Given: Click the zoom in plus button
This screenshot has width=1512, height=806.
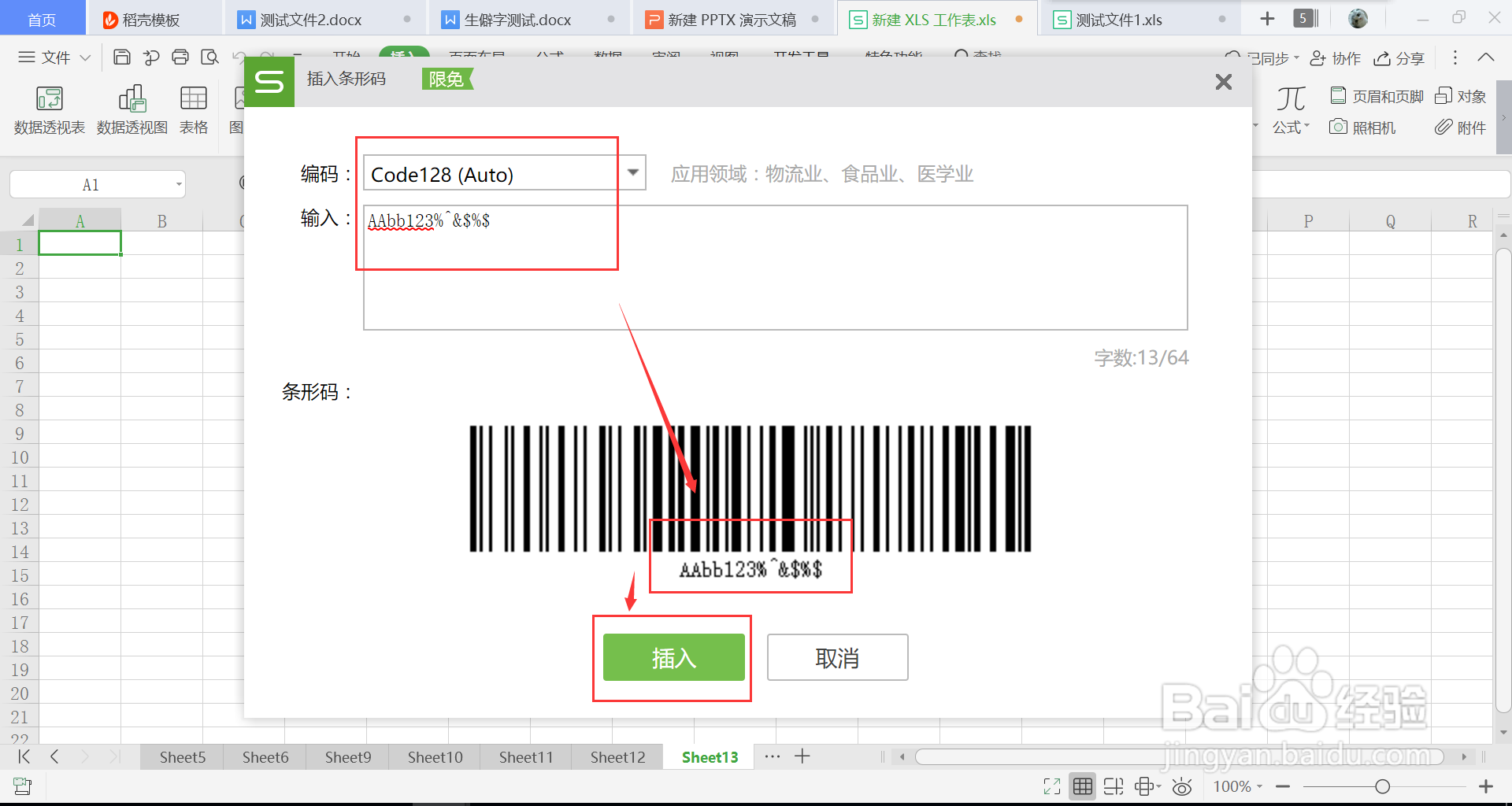Looking at the screenshot, I should coord(1486,786).
